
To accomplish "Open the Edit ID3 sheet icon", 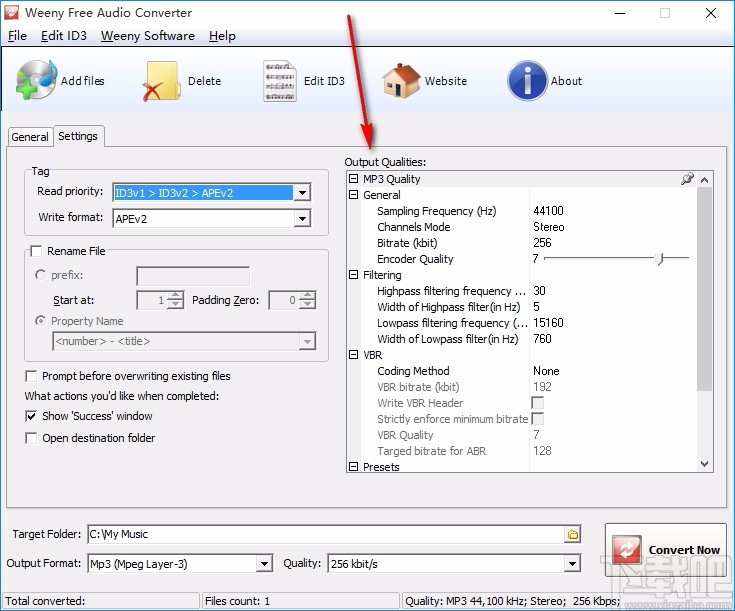I will click(279, 81).
